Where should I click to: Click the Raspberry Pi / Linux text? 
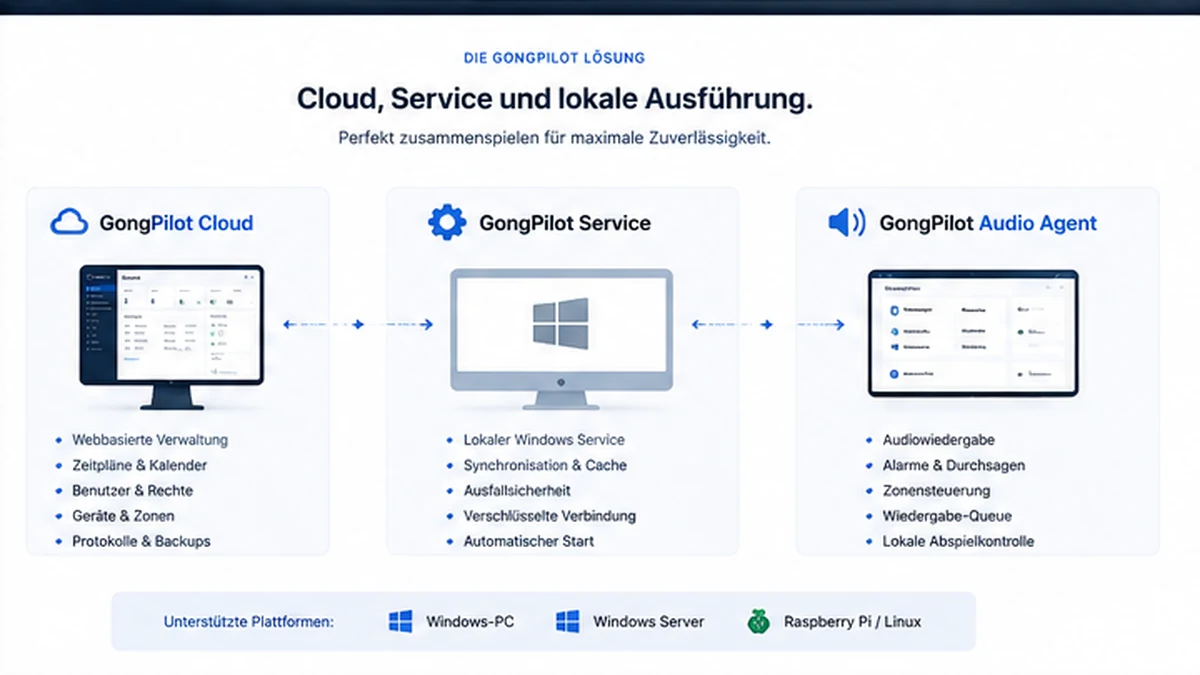[x=852, y=622]
